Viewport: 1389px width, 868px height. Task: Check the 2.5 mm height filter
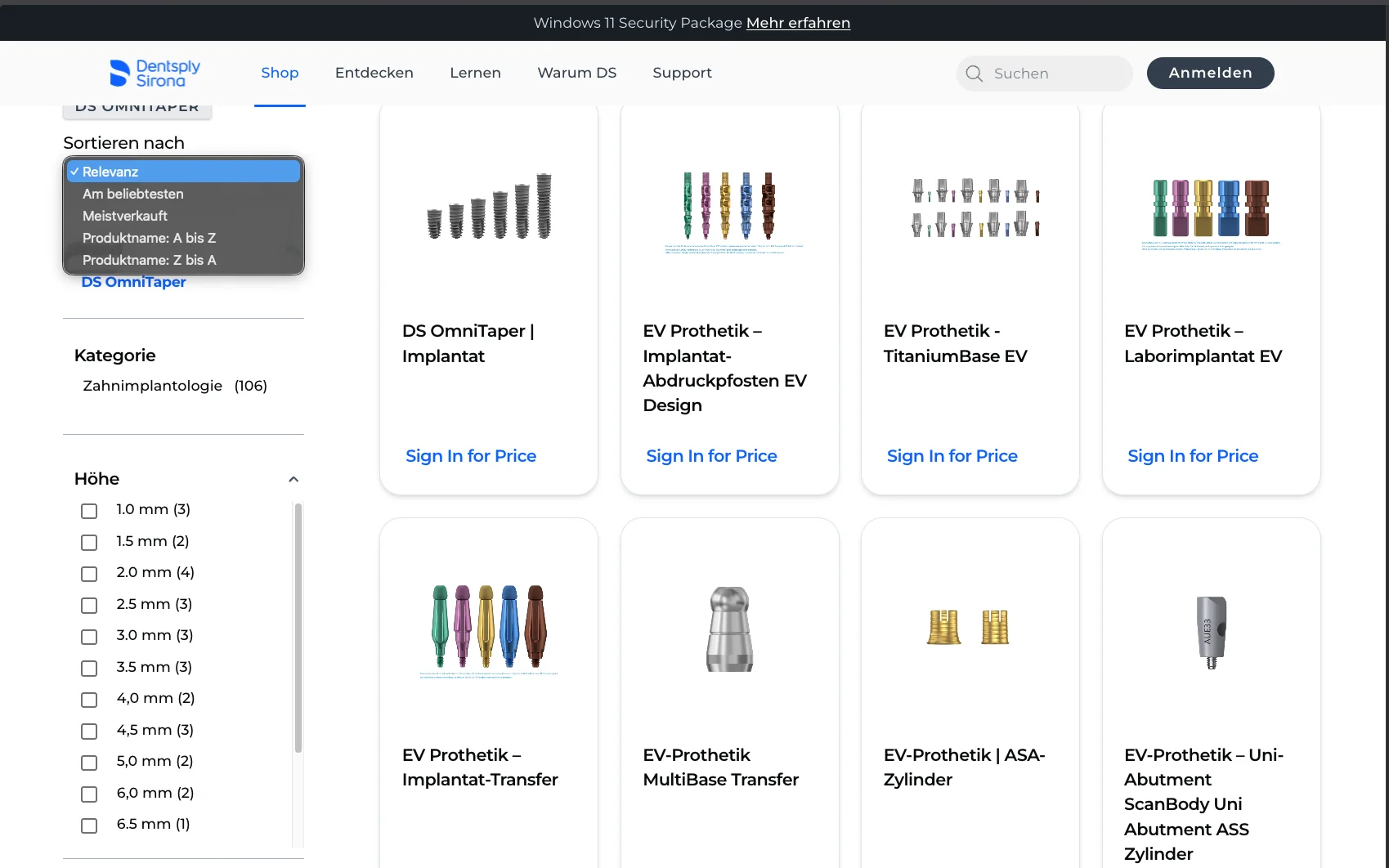pyautogui.click(x=89, y=606)
